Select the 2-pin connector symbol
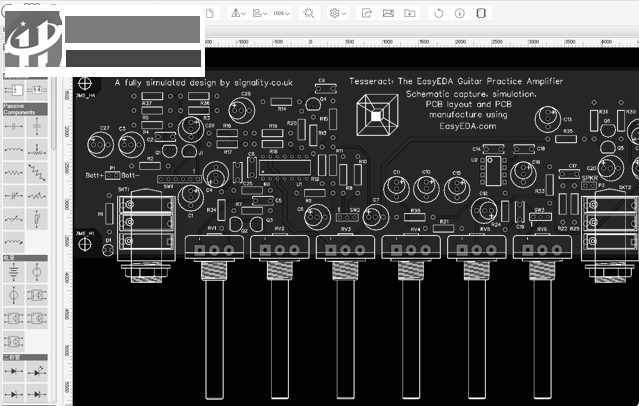This screenshot has width=639, height=406. [13, 90]
